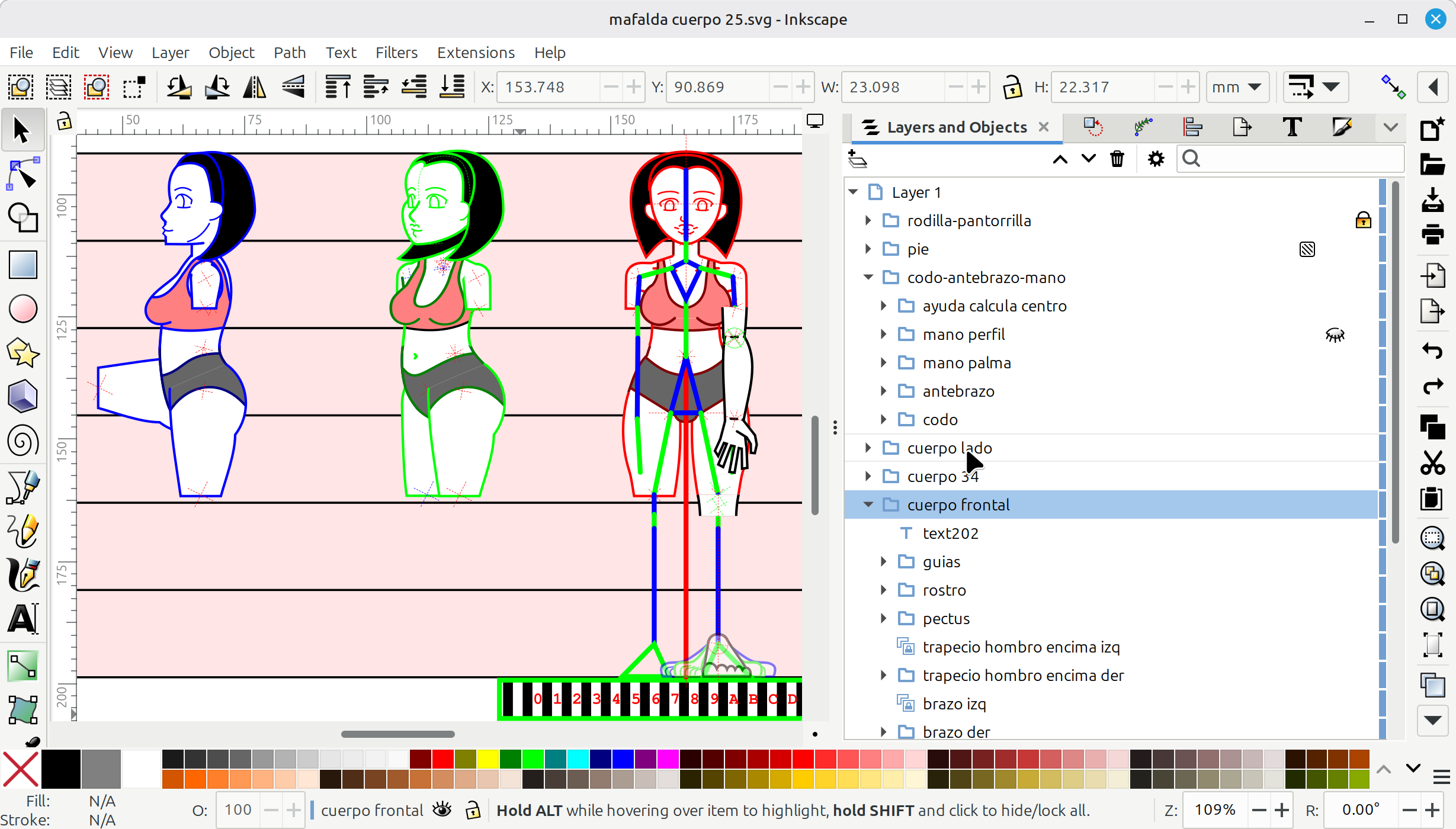
Task: Click the Gradient tool icon
Action: coord(23,666)
